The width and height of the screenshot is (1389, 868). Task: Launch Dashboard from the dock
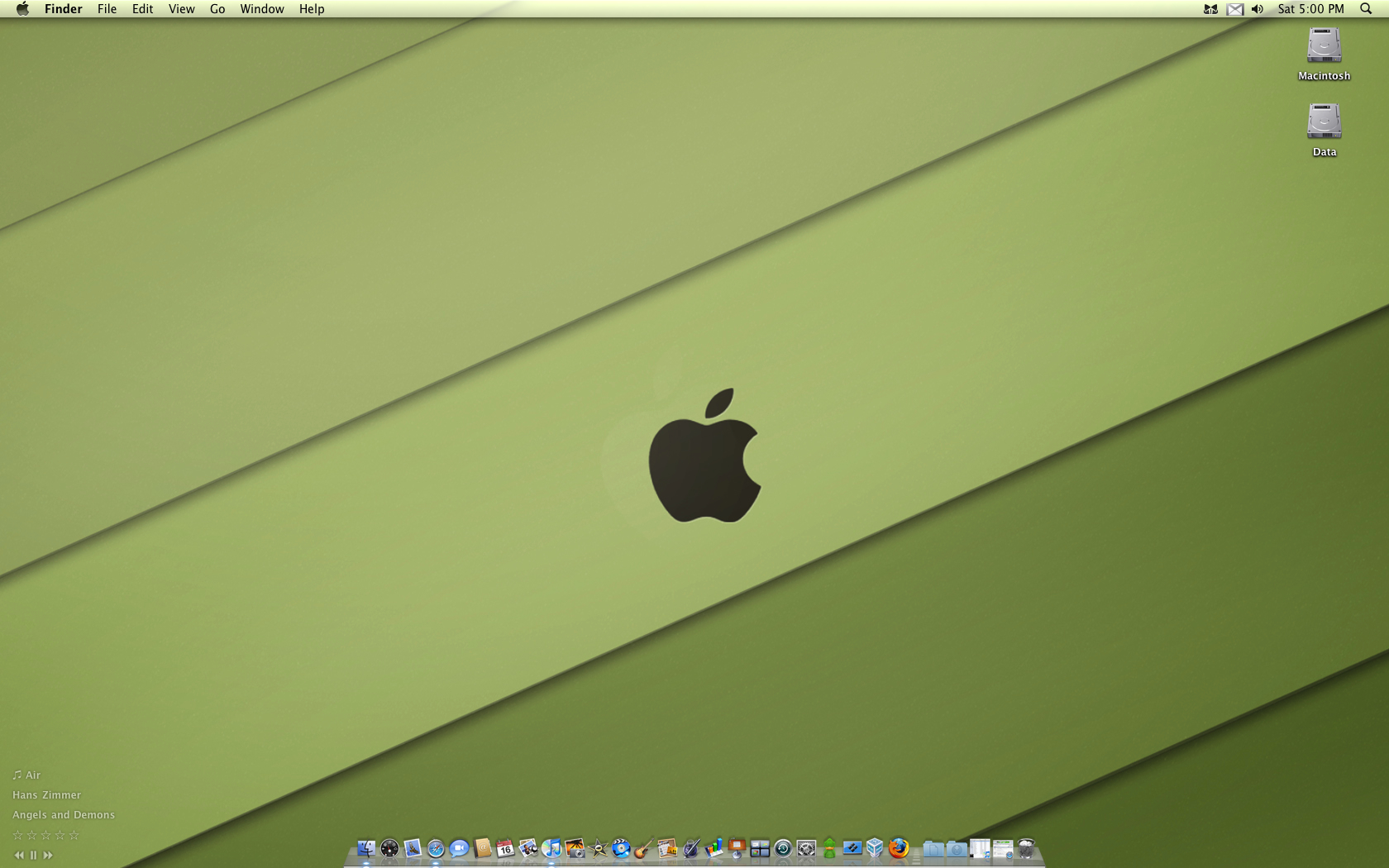[x=389, y=848]
